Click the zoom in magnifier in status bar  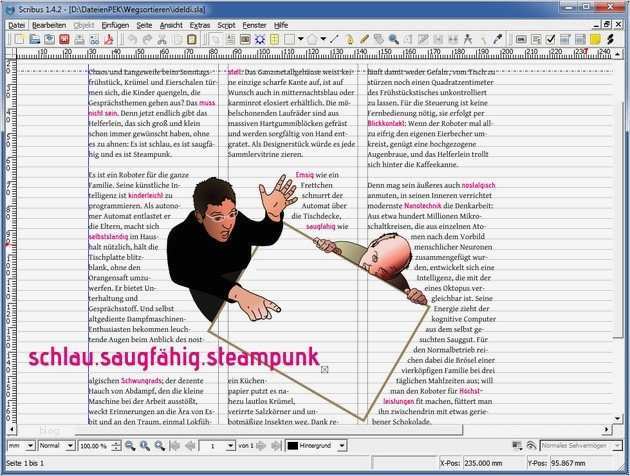[160, 446]
